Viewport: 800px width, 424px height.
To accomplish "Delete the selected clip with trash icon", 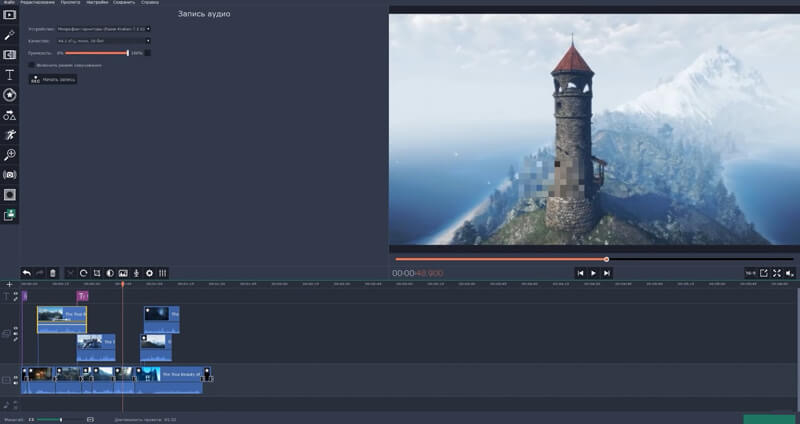I will [53, 273].
